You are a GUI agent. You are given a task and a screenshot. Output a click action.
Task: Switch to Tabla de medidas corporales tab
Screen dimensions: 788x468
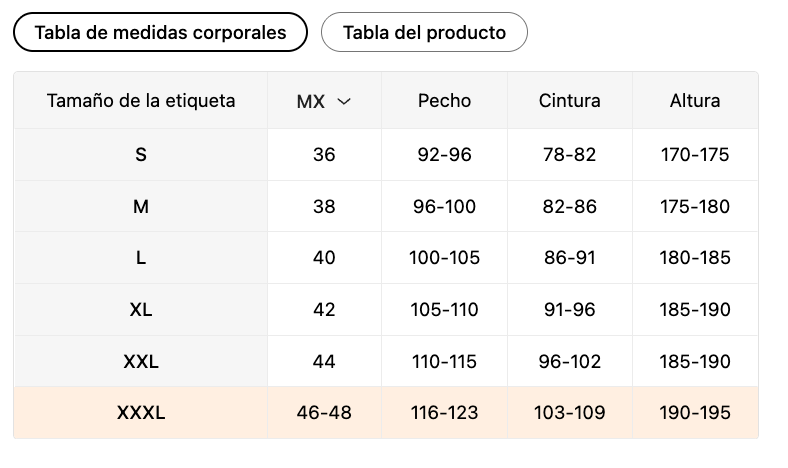coord(160,32)
